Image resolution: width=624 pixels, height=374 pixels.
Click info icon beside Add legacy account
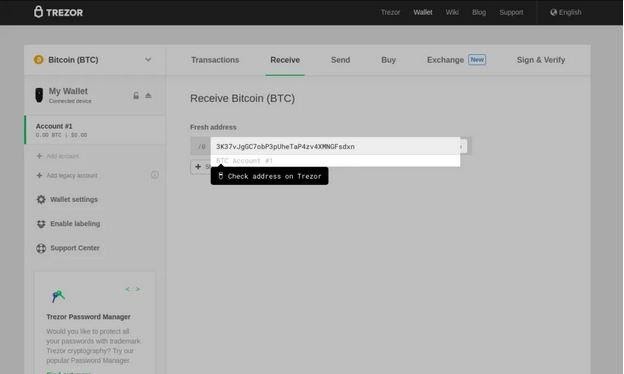[155, 175]
